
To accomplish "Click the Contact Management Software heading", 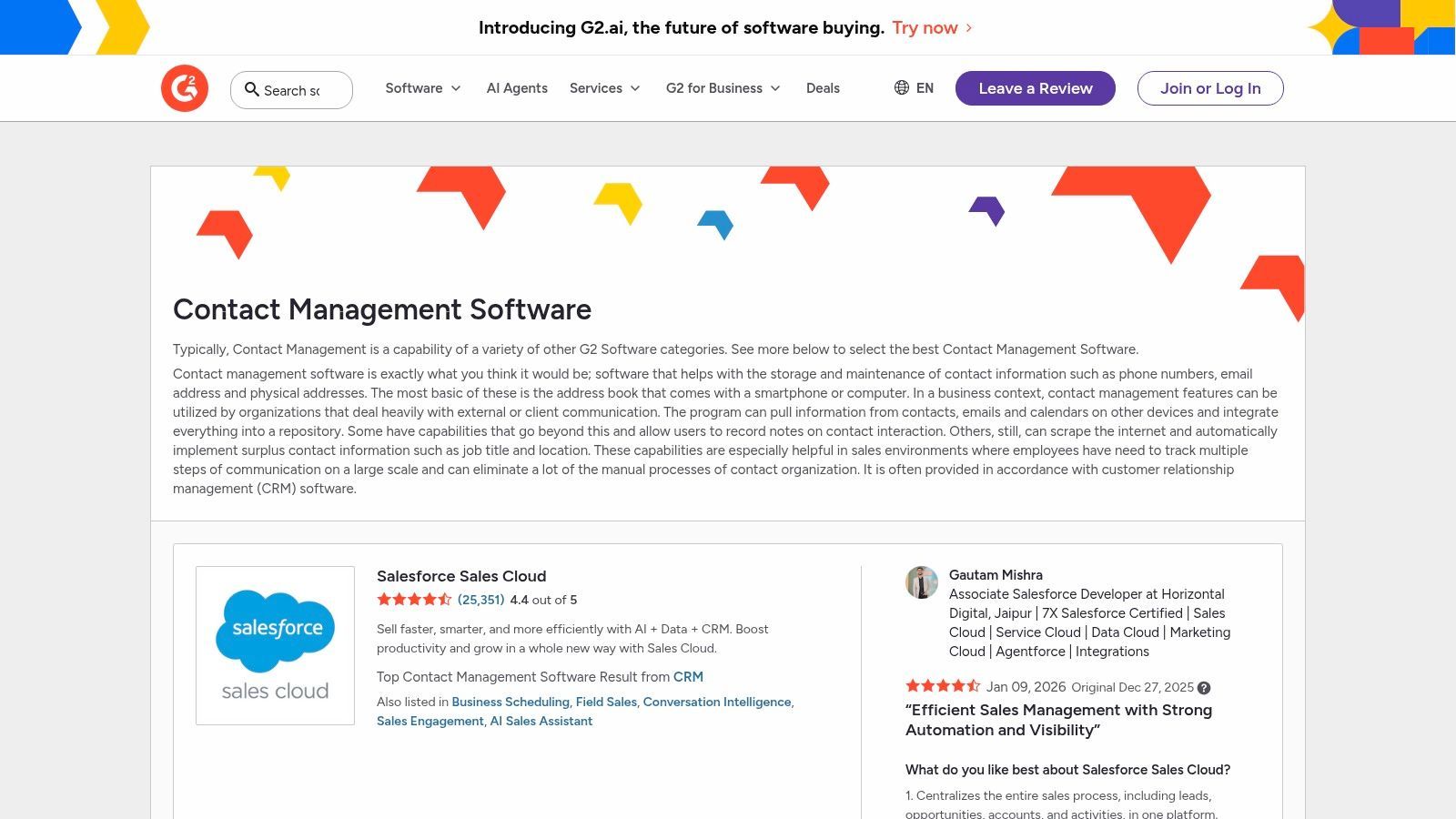I will point(382,309).
